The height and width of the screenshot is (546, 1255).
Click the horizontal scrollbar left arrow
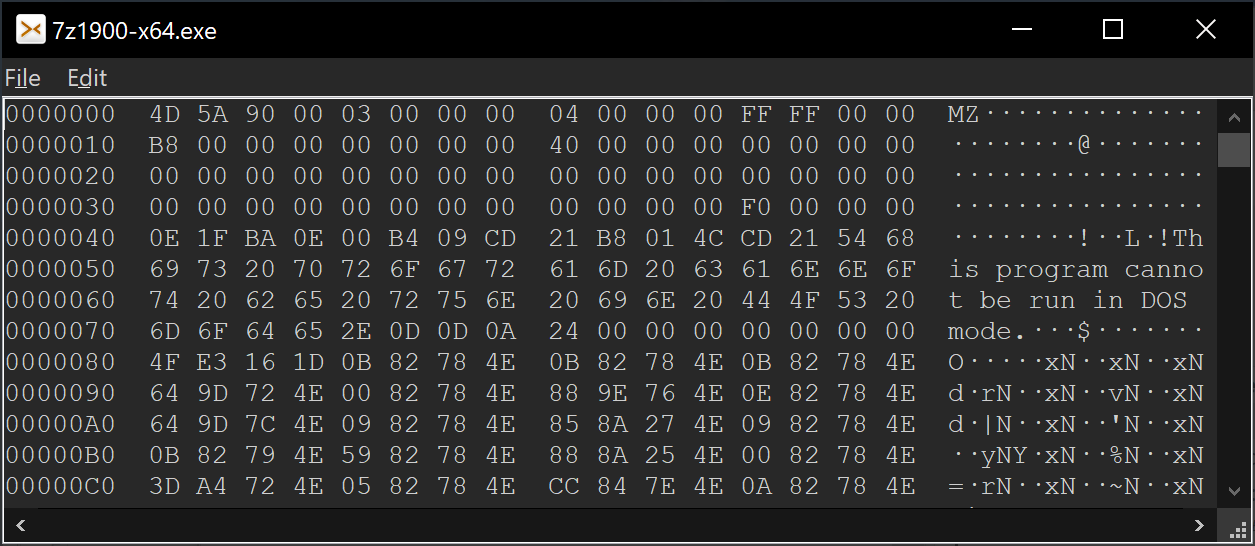19,524
